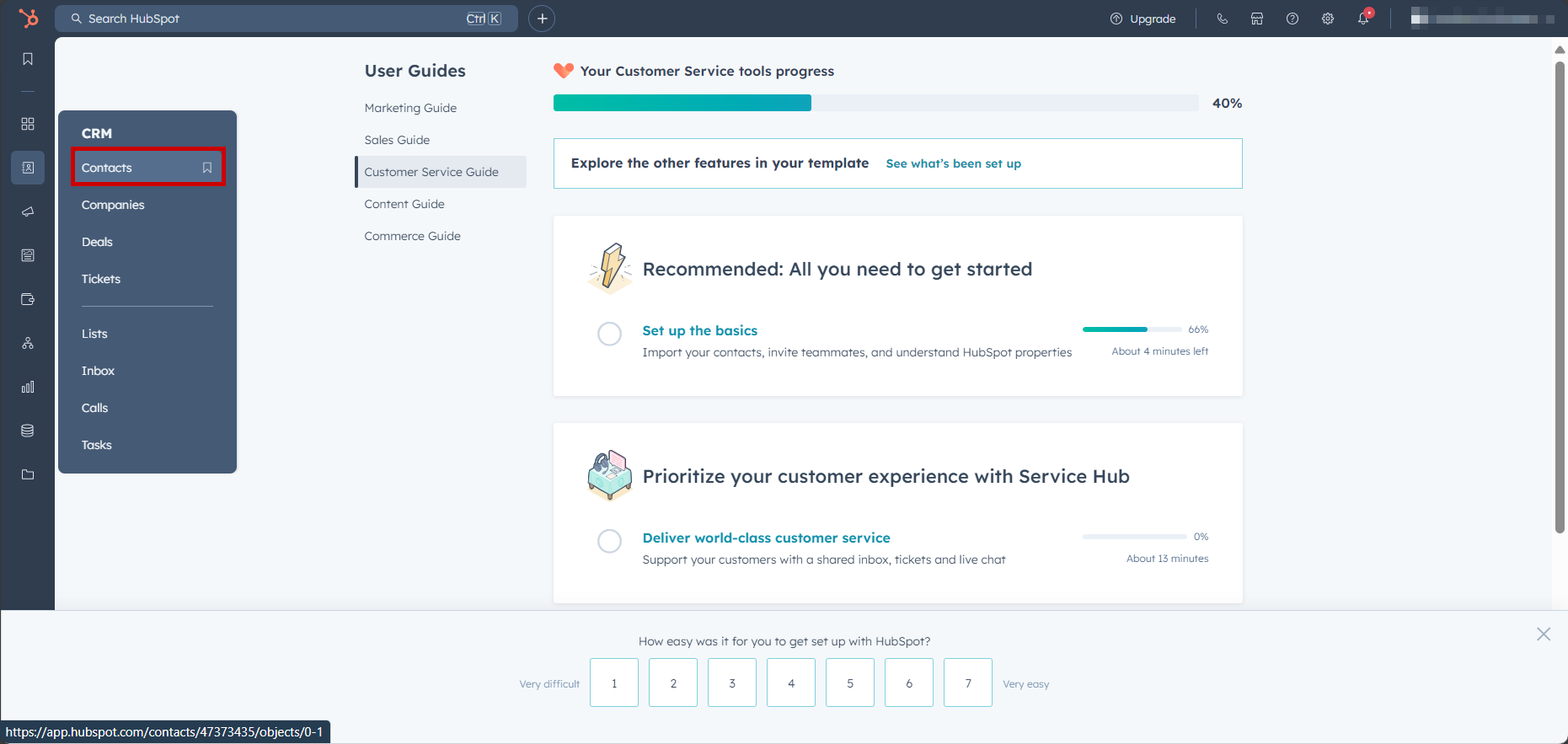Click the 66% basics progress bar
This screenshot has width=1568, height=744.
(1132, 329)
